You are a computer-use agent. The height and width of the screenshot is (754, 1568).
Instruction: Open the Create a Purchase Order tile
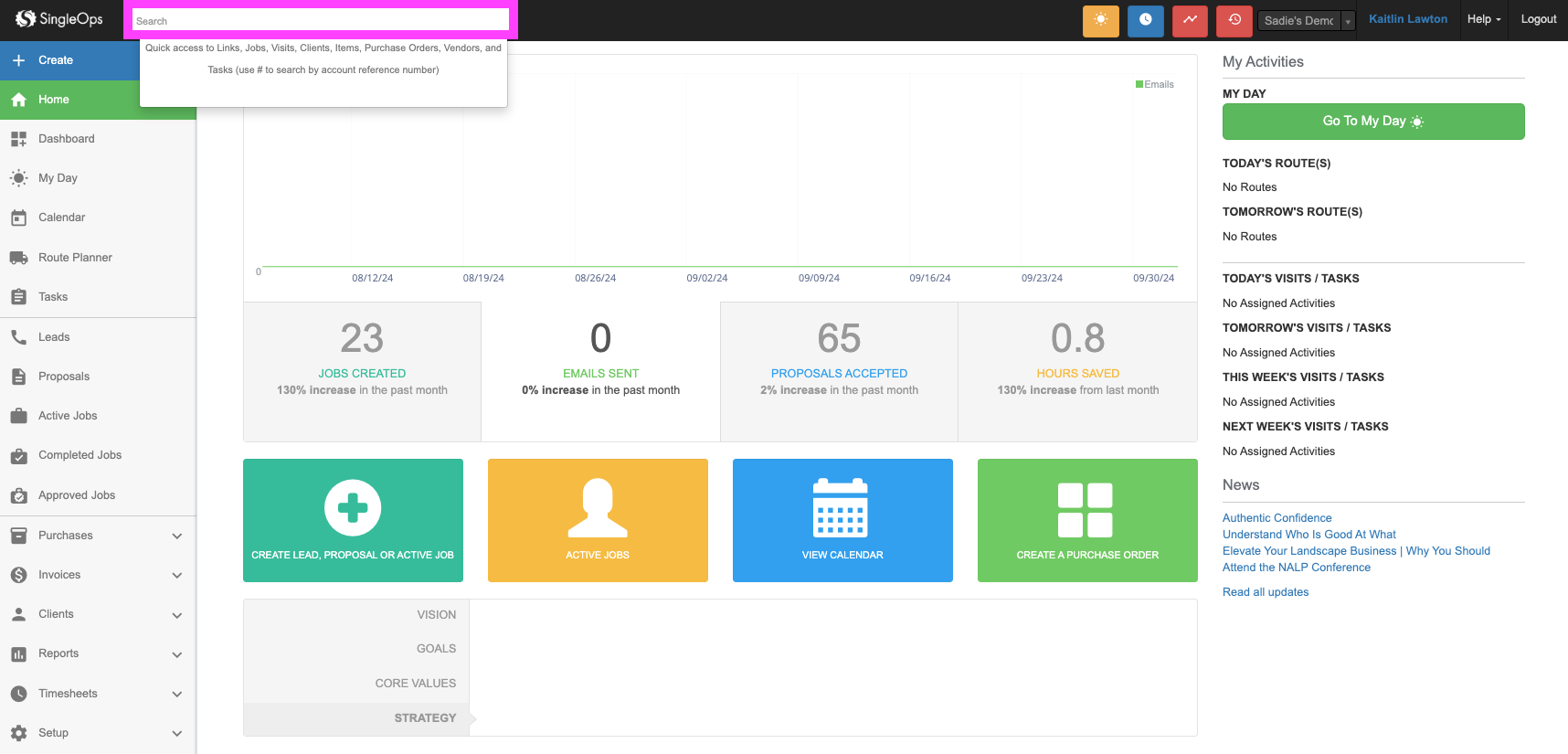1087,520
